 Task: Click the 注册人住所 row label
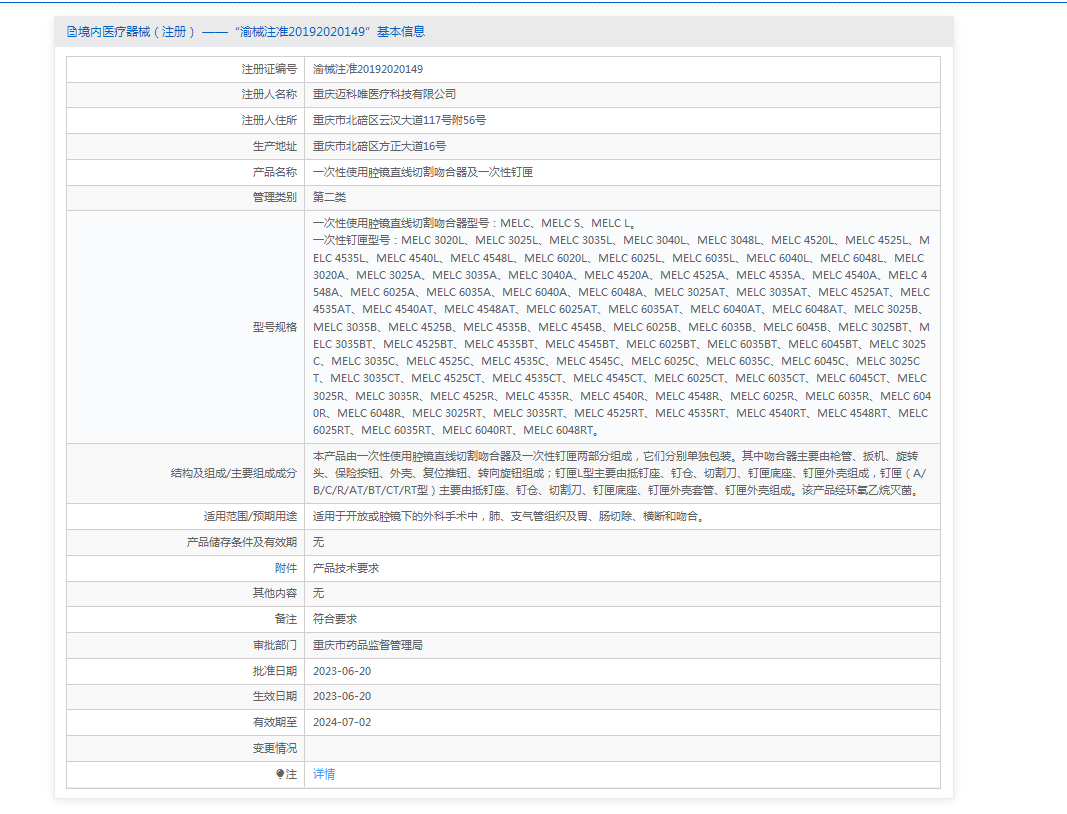pos(269,120)
